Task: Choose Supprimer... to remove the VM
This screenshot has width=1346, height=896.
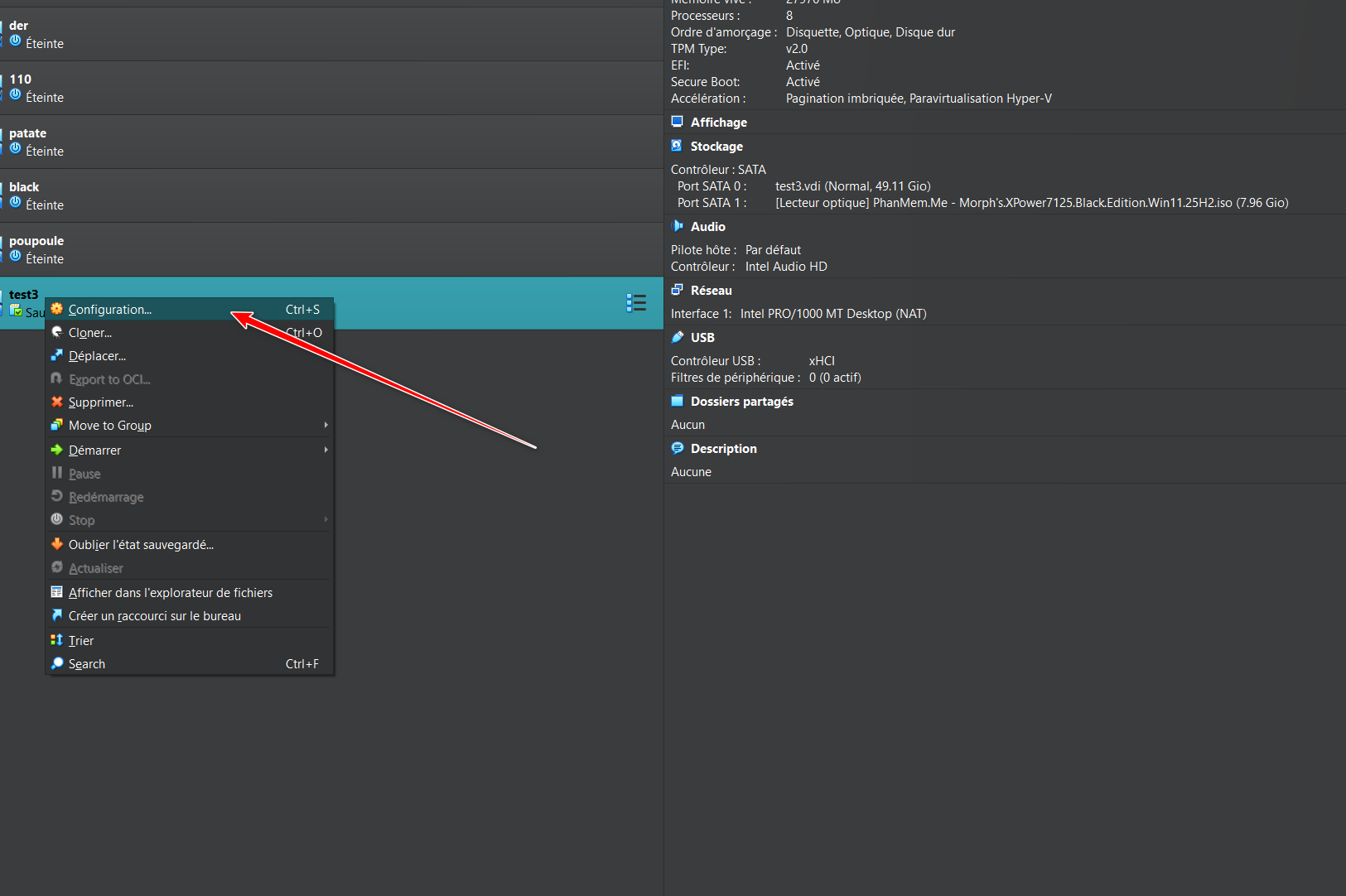Action: (x=100, y=402)
